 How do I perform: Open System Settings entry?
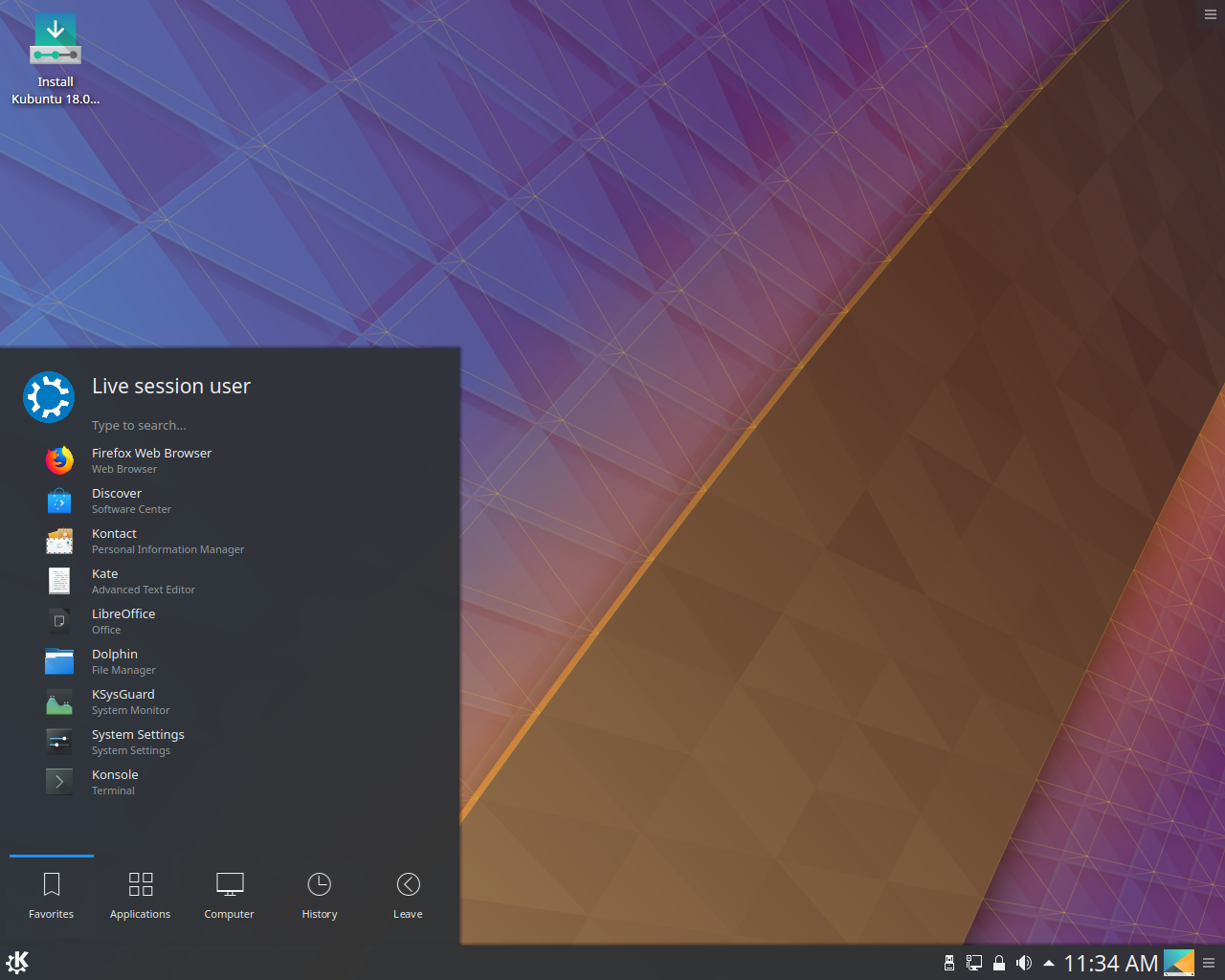click(x=230, y=742)
